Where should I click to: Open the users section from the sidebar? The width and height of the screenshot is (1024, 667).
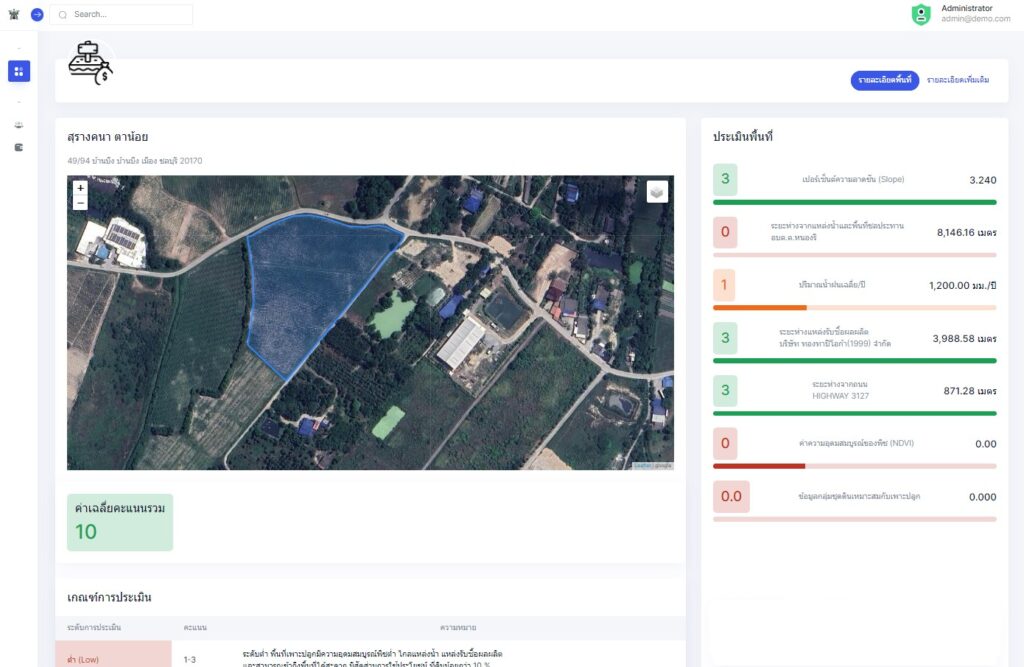[17, 125]
